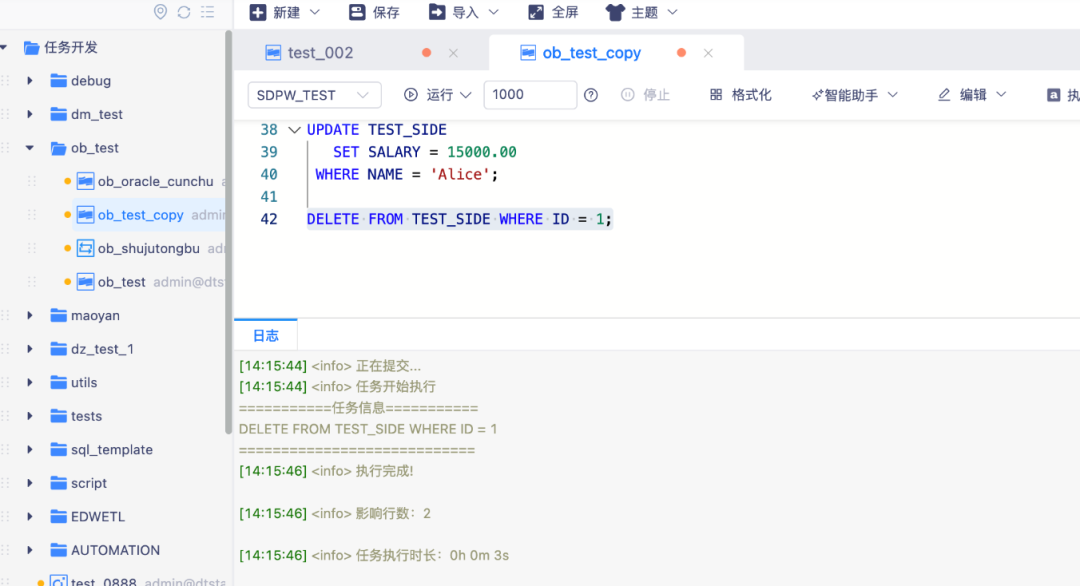Open the 主题 dropdown chevron
Viewport: 1080px width, 586px height.
(x=672, y=12)
